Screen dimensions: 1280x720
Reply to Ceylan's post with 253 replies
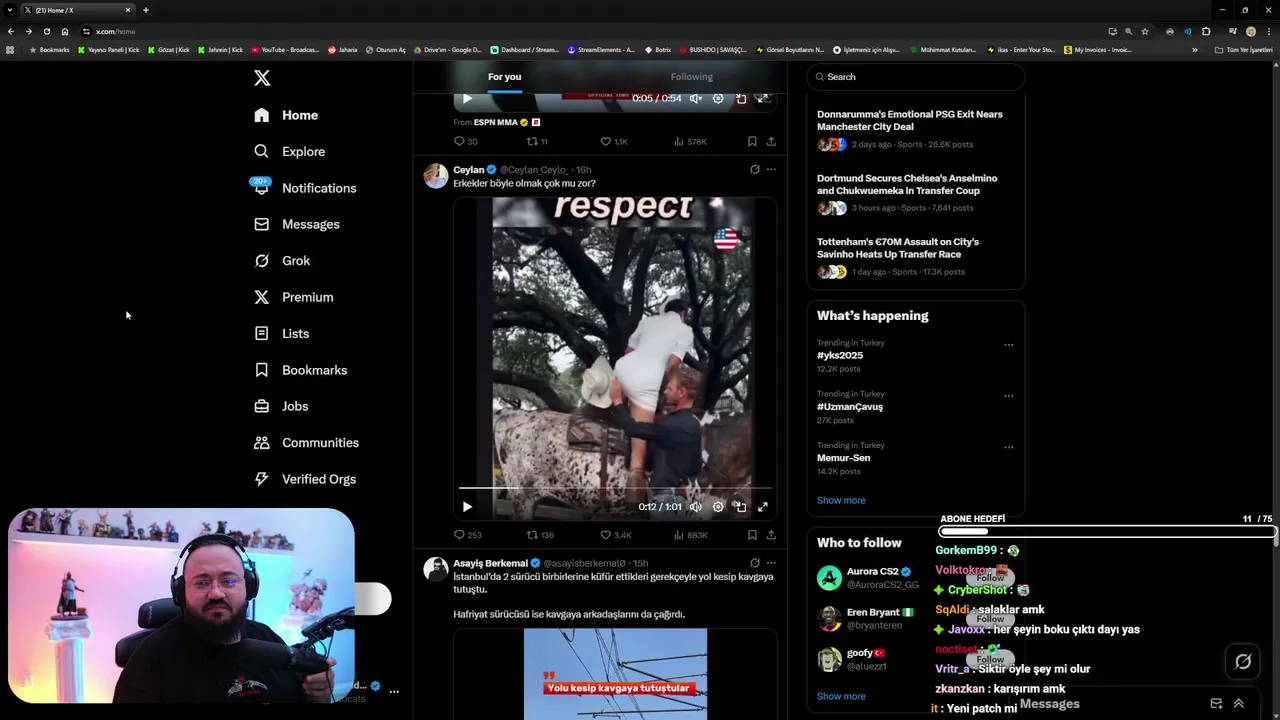(x=467, y=535)
